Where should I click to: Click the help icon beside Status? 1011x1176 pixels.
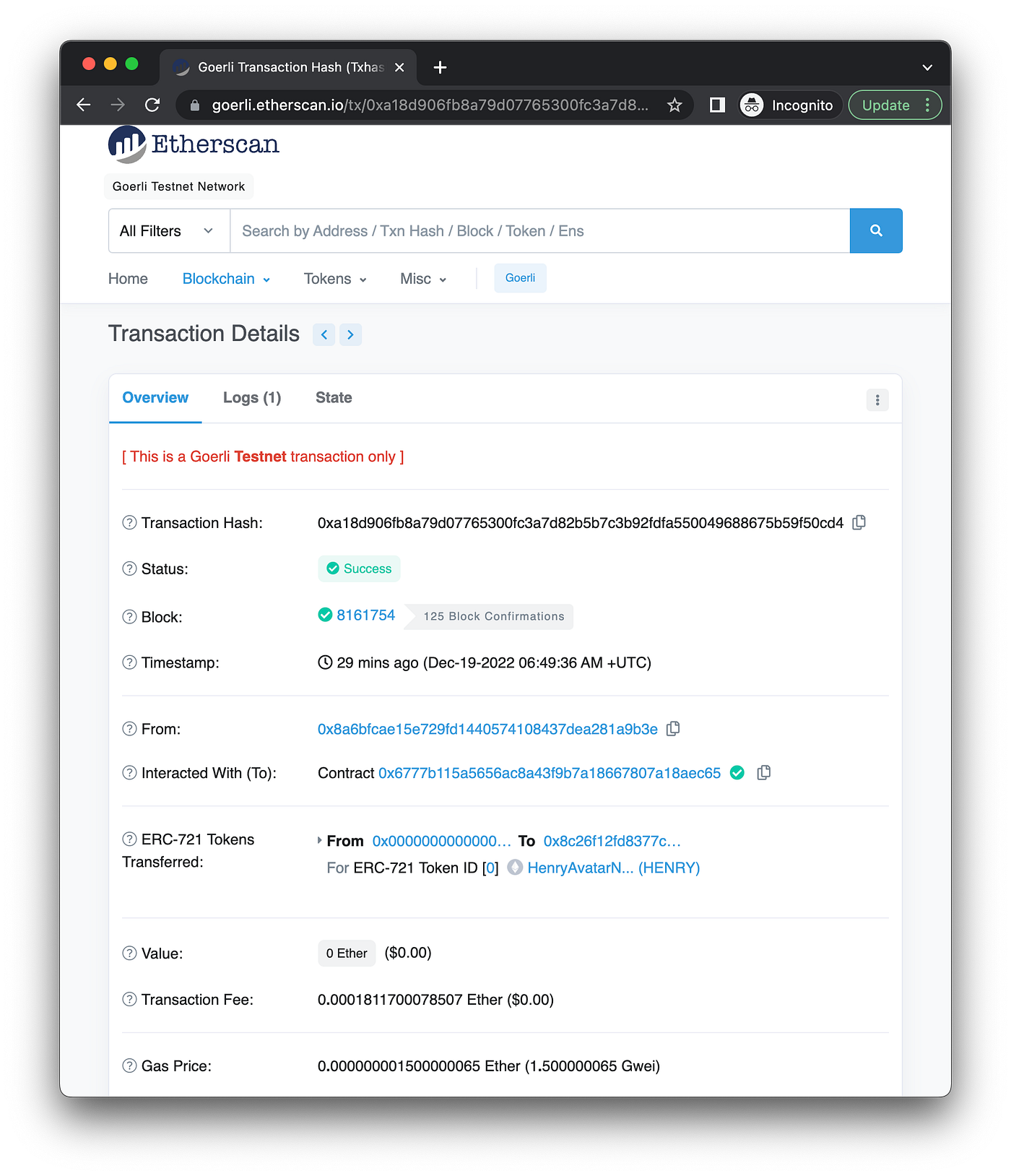[x=129, y=568]
